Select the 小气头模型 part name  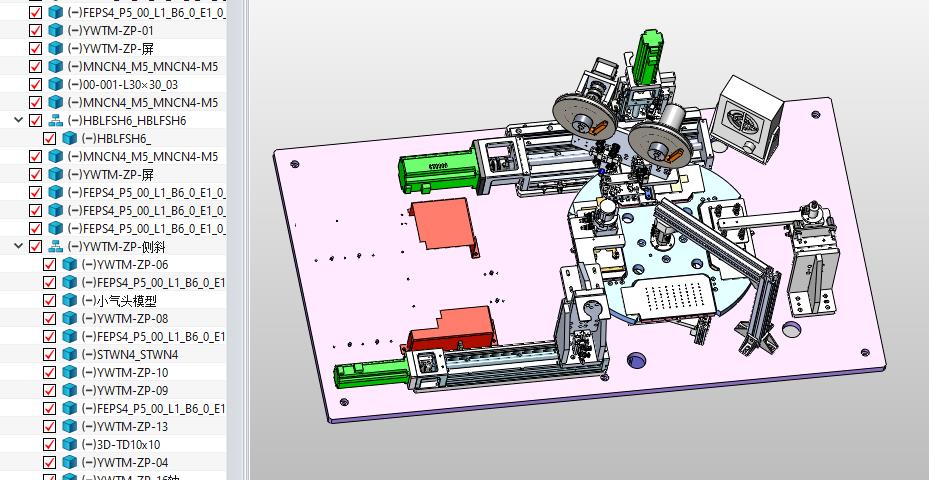pos(119,300)
